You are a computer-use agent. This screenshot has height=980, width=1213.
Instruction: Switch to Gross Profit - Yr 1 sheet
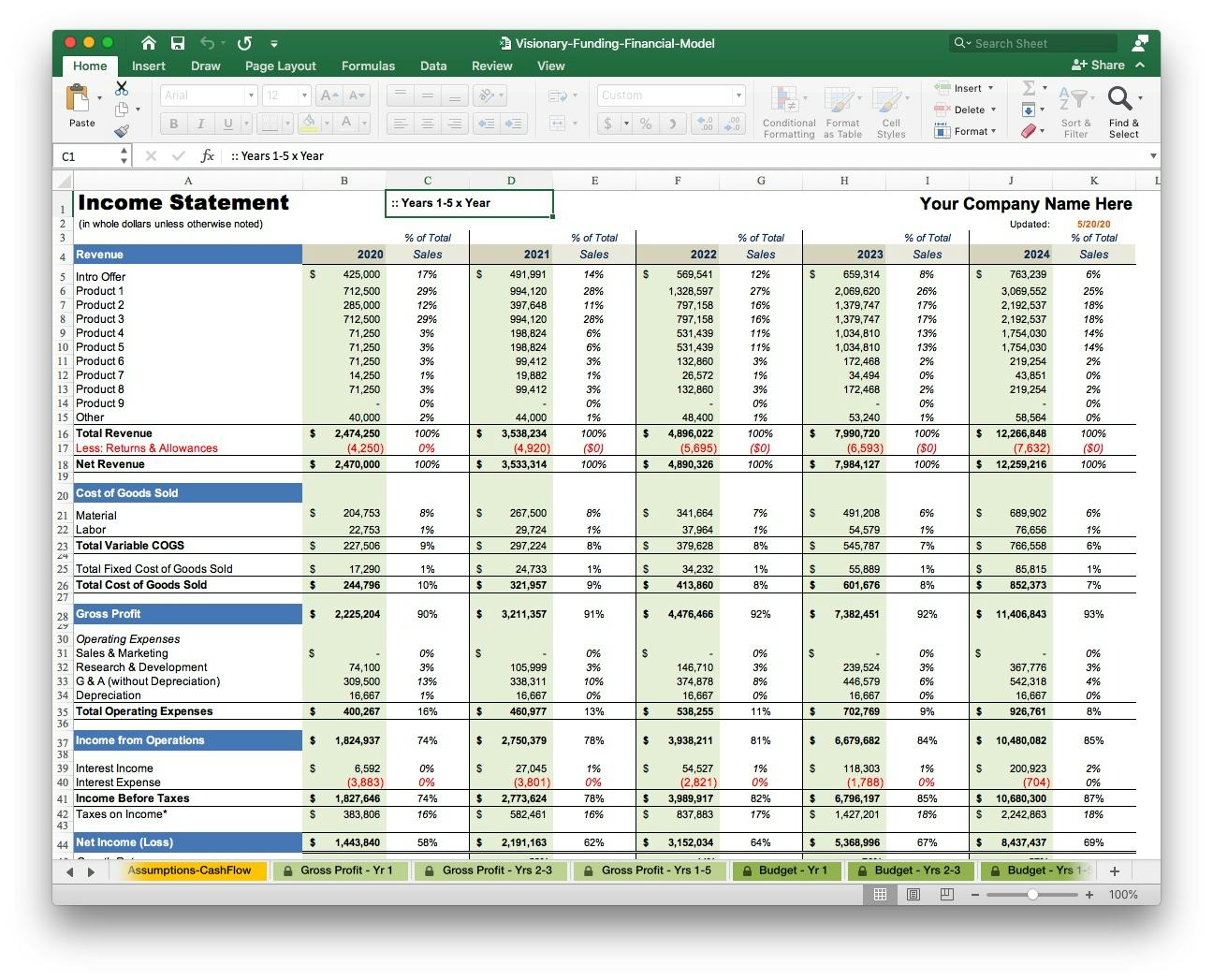(x=339, y=870)
